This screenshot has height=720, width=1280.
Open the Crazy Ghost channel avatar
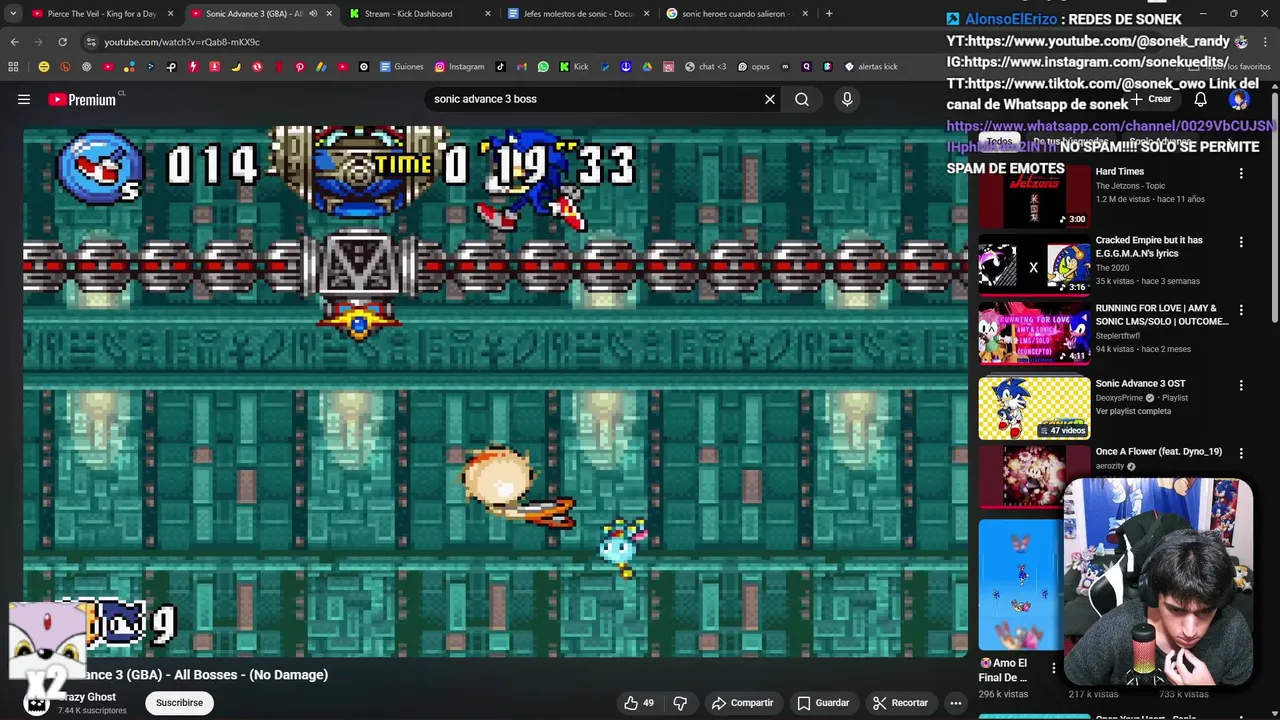[x=37, y=704]
